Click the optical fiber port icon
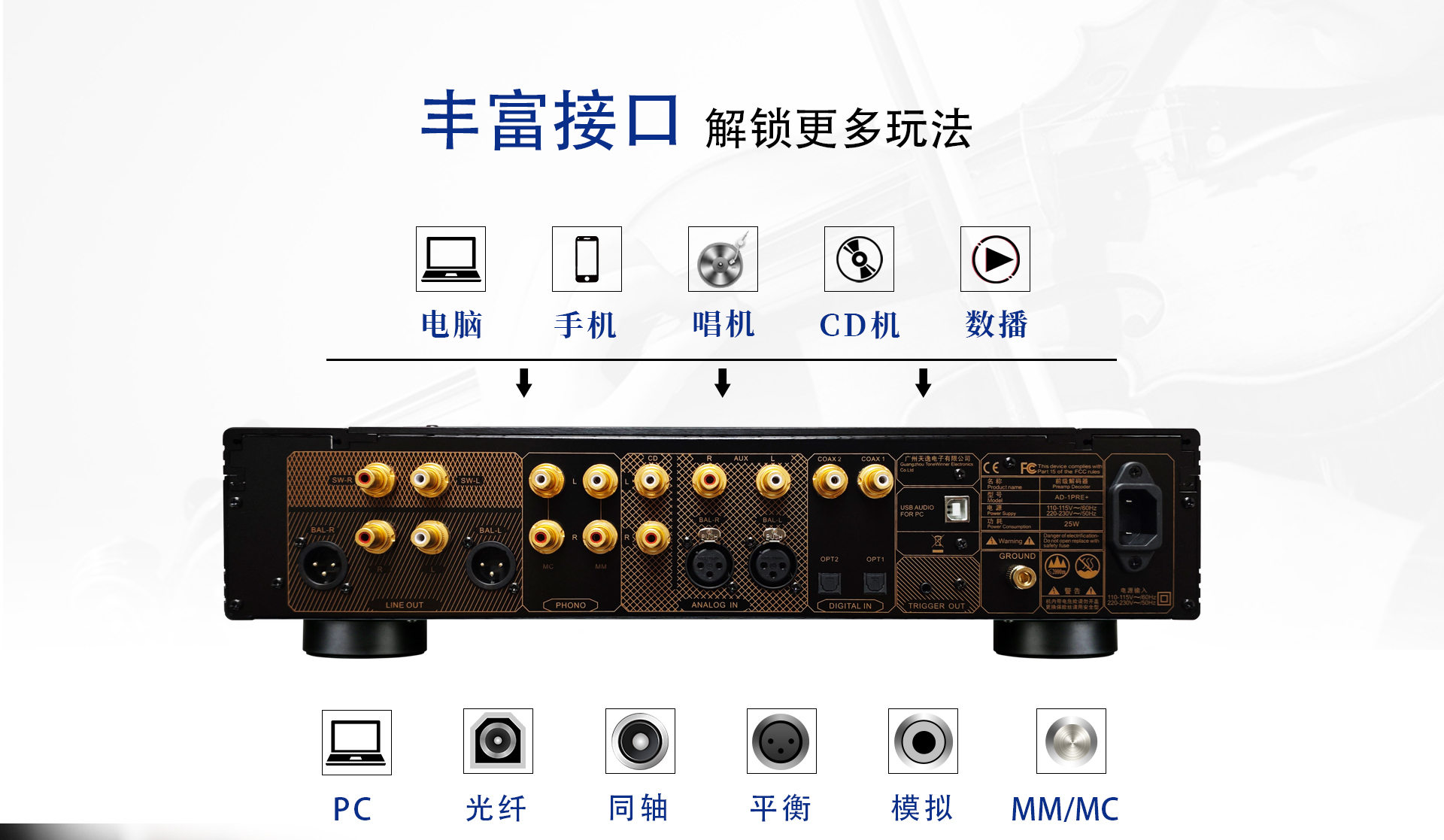Screen dimensions: 1444x840 (x=498, y=741)
